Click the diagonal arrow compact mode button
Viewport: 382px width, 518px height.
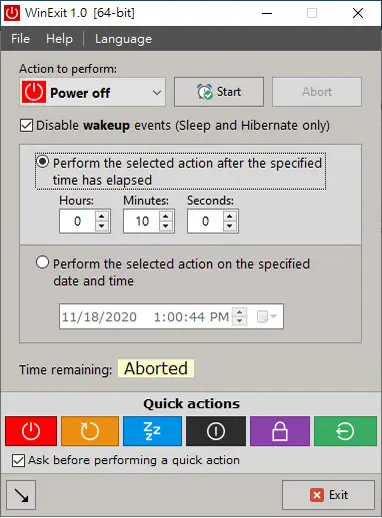point(21,495)
